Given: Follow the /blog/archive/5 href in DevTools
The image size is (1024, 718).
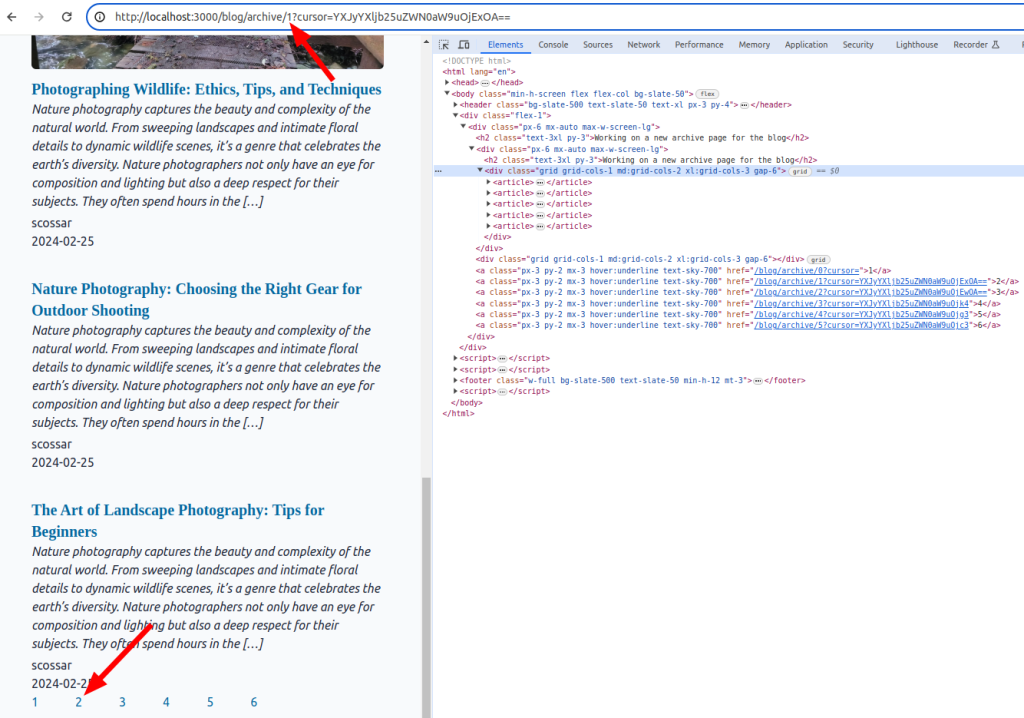Looking at the screenshot, I should 861,325.
